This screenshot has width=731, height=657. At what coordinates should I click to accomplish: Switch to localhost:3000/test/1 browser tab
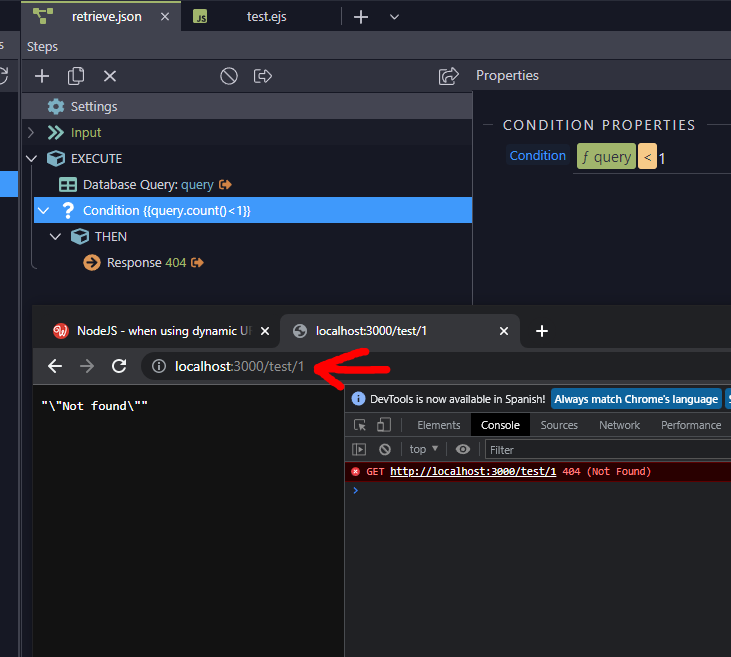click(x=400, y=331)
